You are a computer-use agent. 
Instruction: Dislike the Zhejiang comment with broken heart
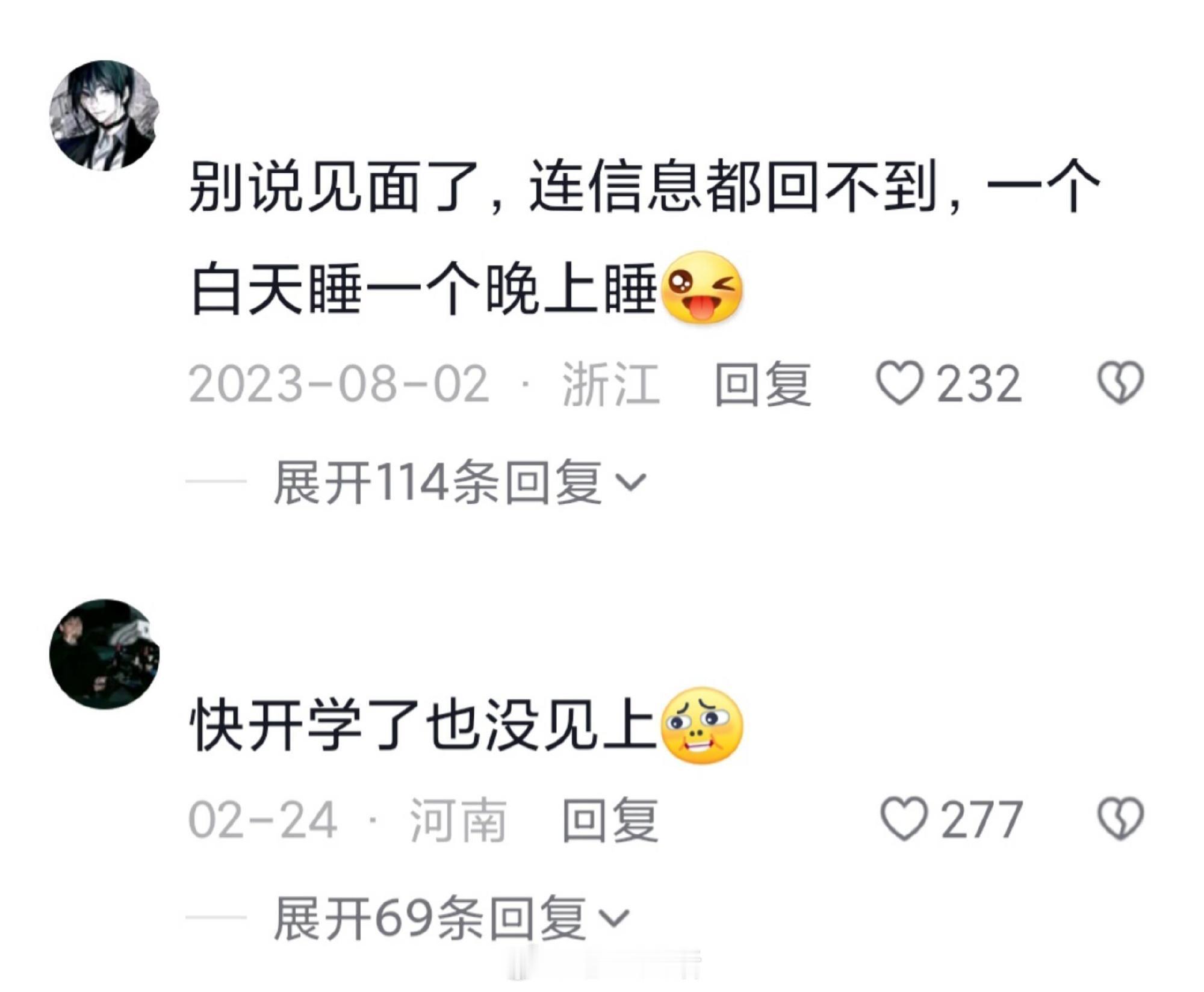tap(1120, 382)
